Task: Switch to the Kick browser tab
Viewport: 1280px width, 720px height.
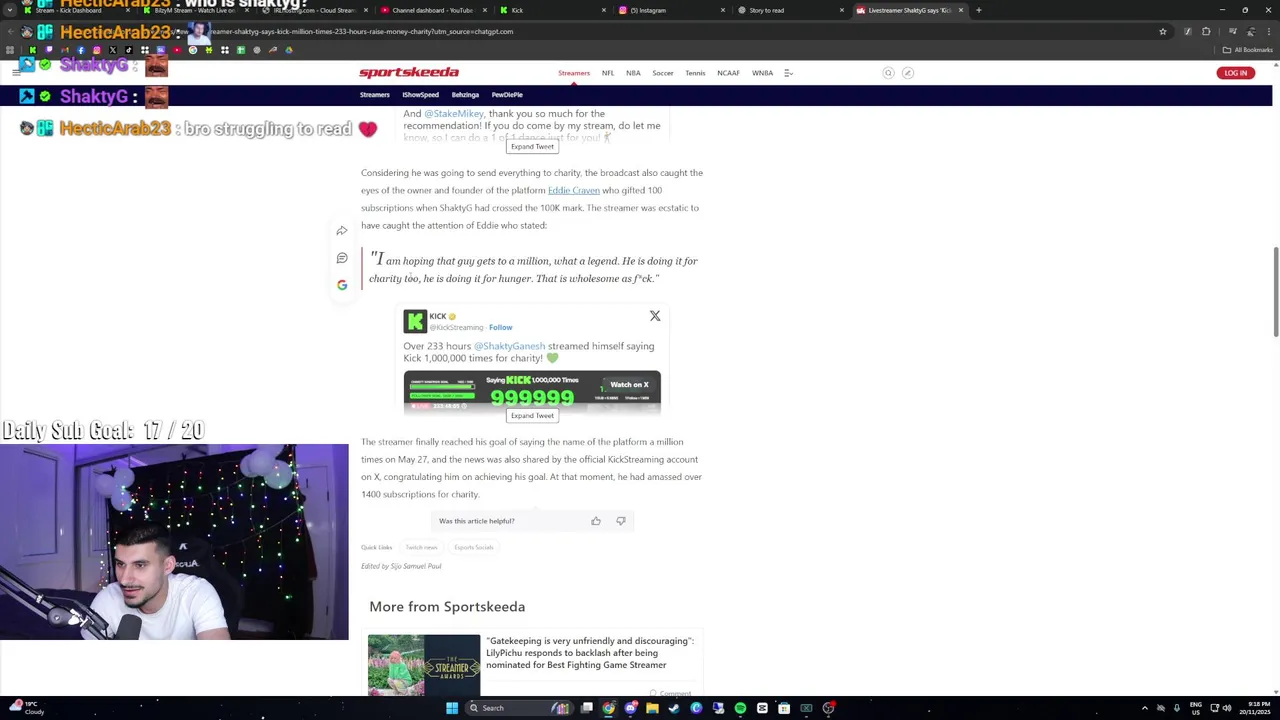Action: [517, 10]
